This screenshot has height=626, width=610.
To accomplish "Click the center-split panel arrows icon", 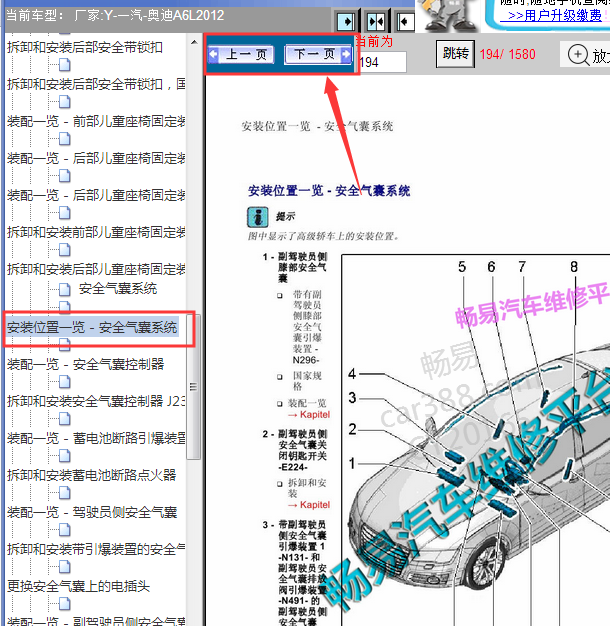I will 376,21.
